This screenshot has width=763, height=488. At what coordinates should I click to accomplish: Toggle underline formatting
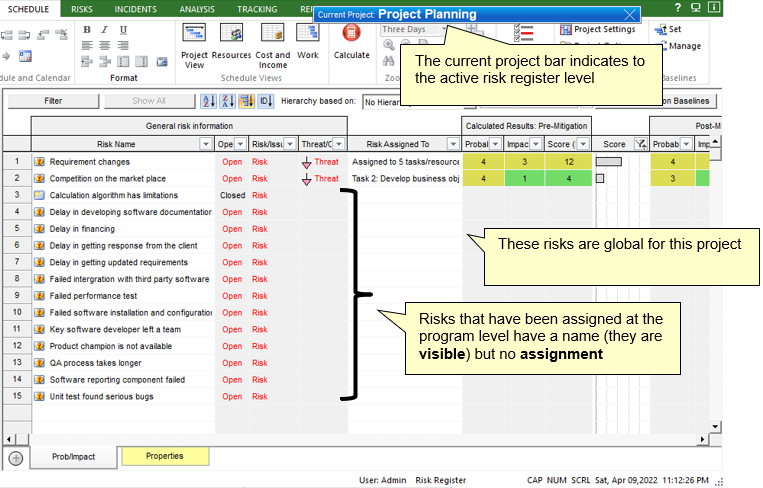(x=123, y=29)
